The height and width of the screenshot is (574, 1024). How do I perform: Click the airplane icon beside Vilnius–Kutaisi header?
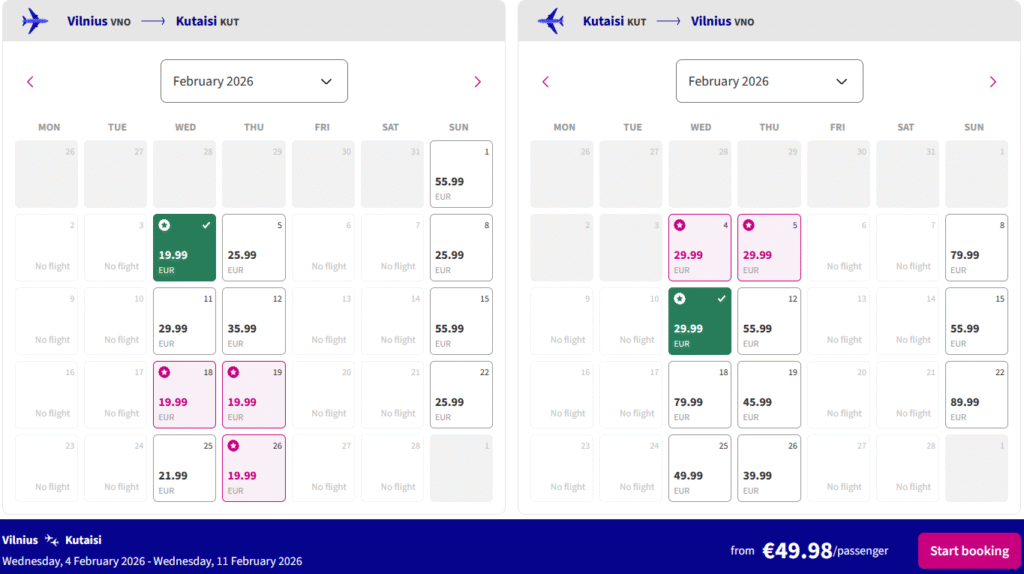35,20
